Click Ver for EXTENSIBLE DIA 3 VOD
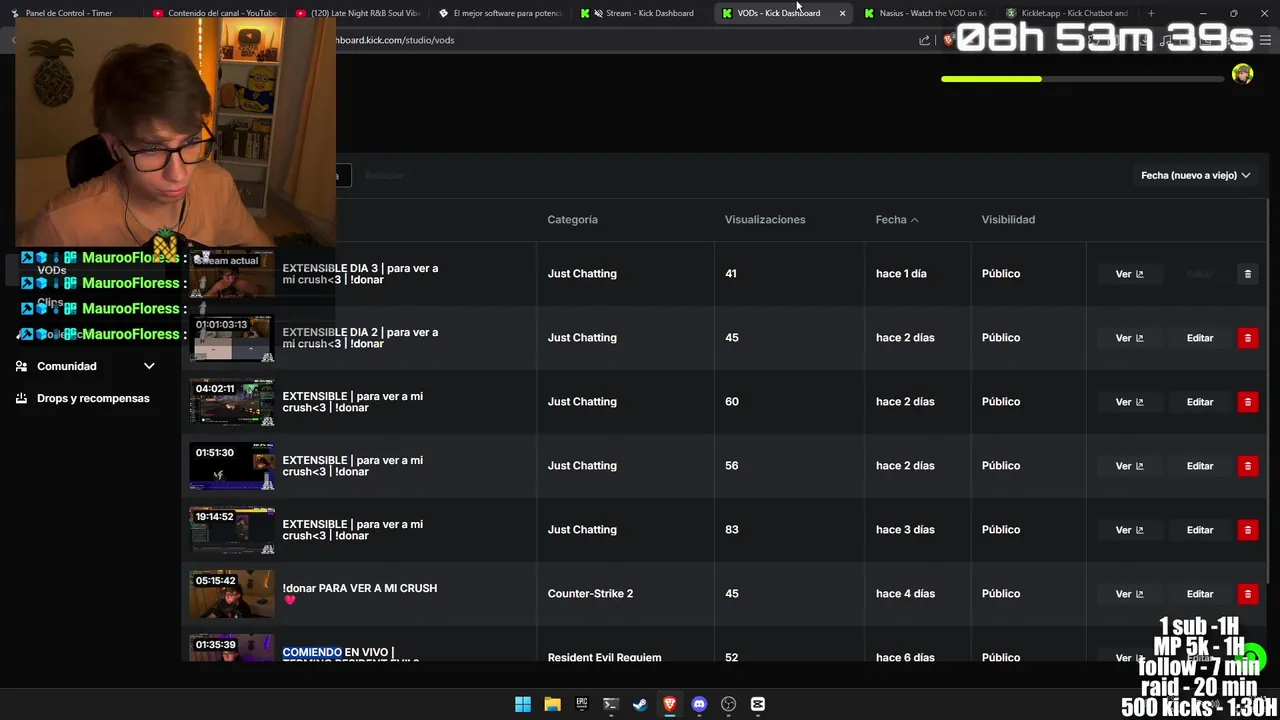This screenshot has height=720, width=1280. 1129,274
